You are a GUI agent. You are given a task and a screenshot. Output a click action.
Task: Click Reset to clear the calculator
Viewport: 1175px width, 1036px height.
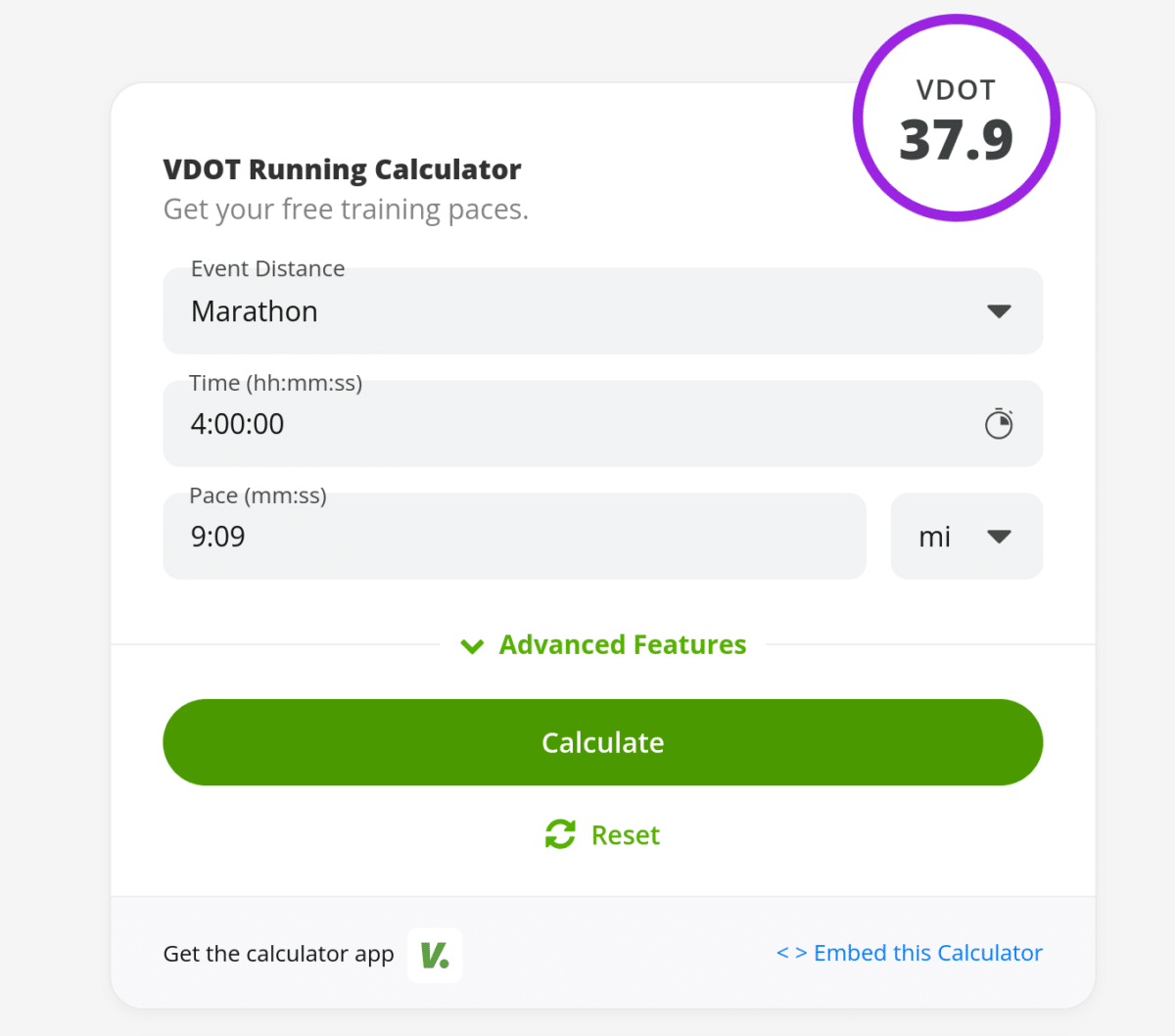pos(626,834)
